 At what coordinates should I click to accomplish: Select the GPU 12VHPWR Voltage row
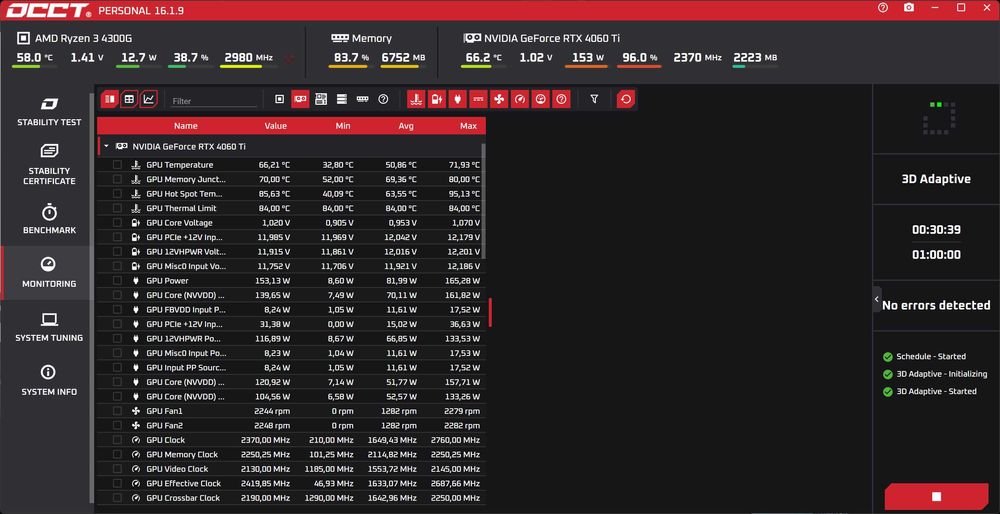tap(291, 251)
